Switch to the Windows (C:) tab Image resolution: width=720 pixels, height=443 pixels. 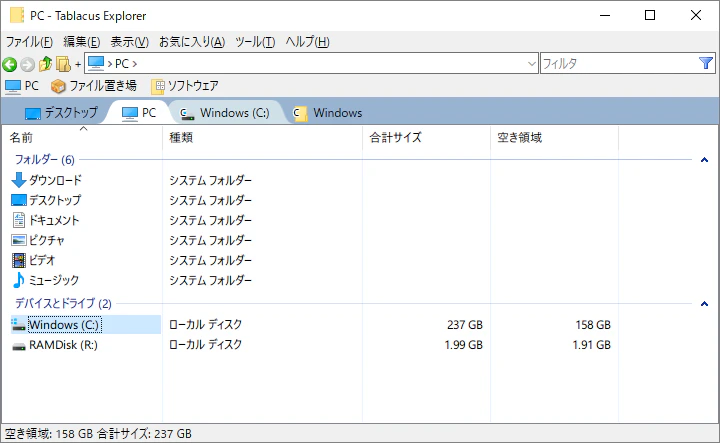coord(225,112)
